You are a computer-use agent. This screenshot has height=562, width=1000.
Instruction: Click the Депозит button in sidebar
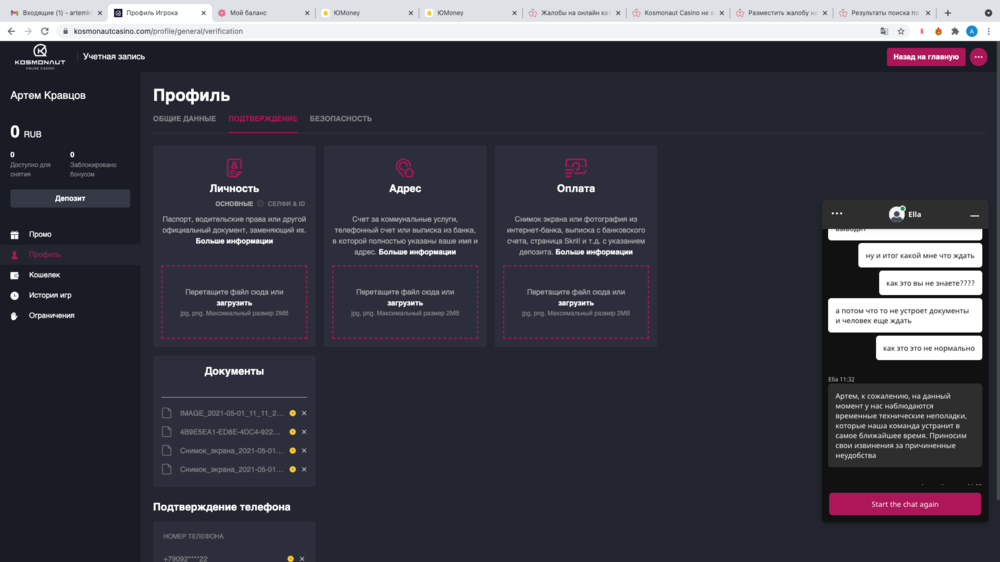(x=70, y=198)
